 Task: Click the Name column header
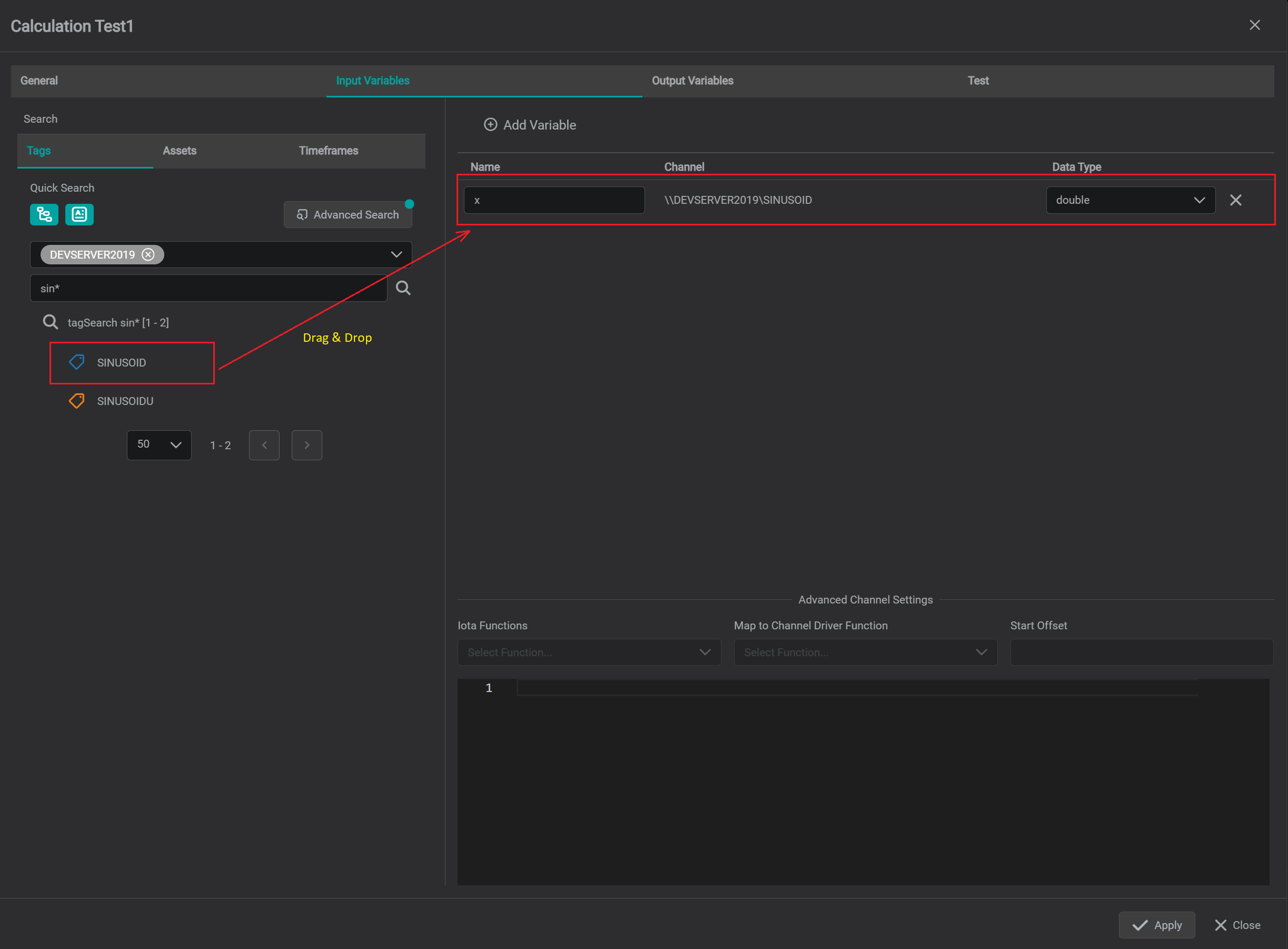(x=485, y=167)
